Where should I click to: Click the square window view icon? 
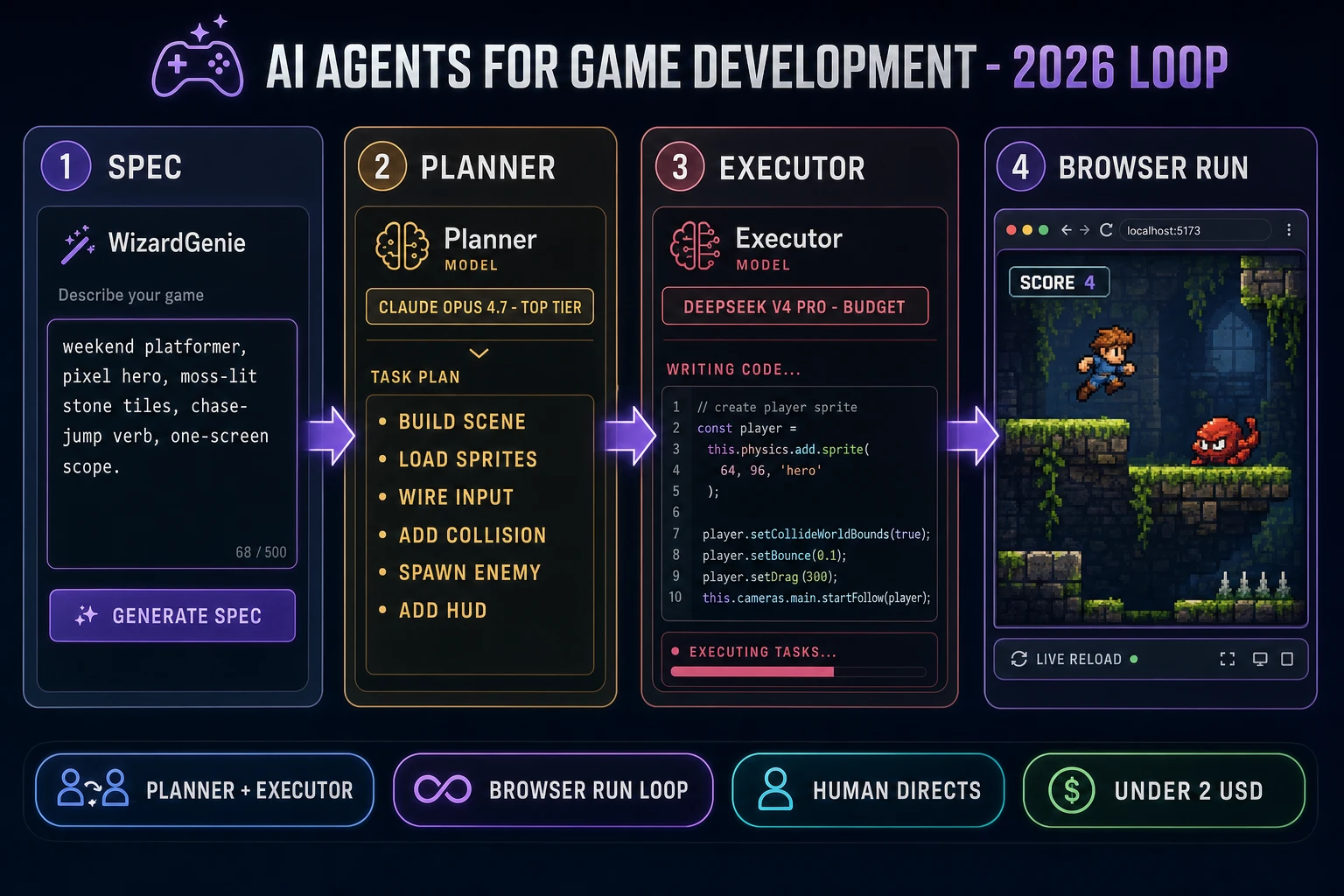tap(1287, 659)
